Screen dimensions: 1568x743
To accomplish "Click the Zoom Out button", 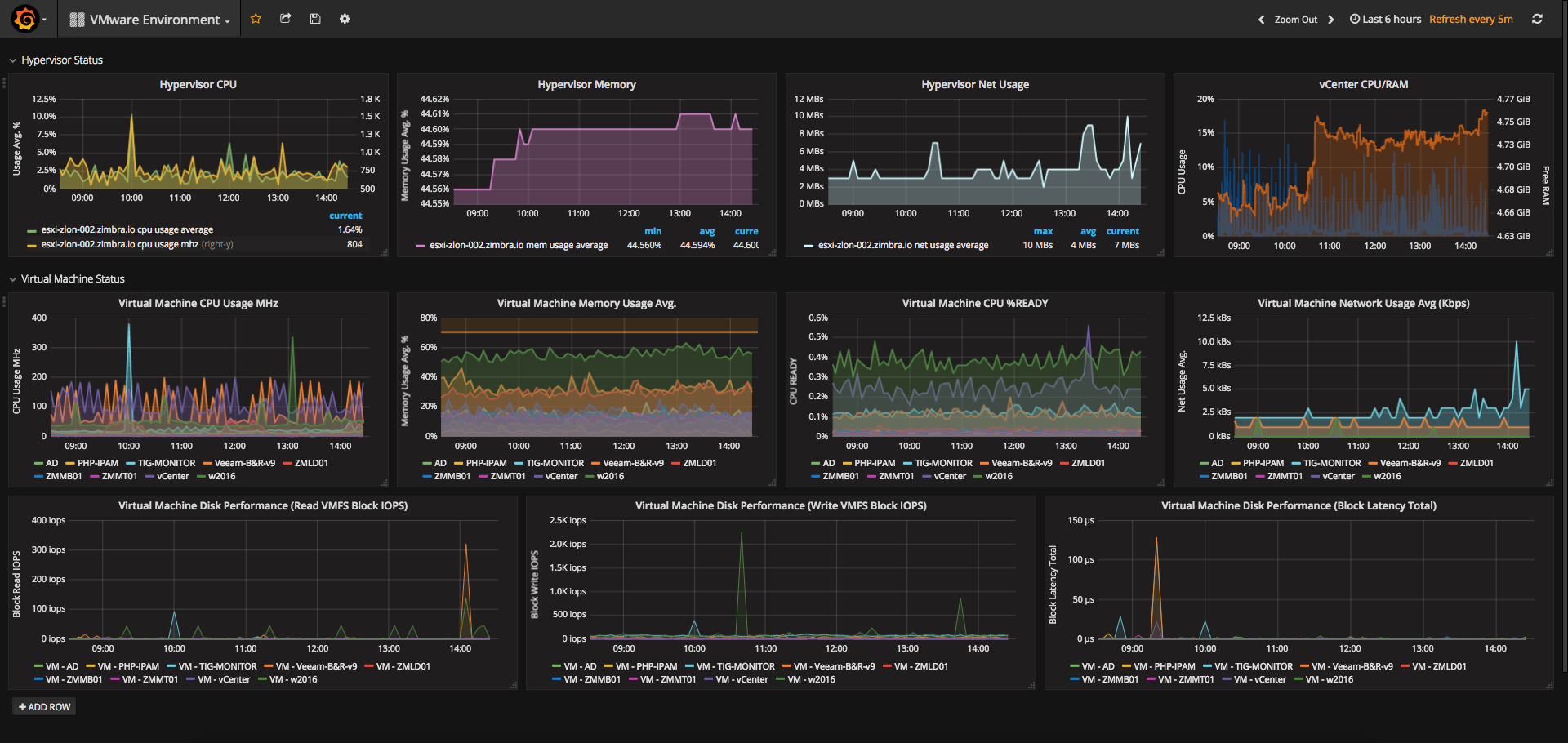I will [1296, 20].
